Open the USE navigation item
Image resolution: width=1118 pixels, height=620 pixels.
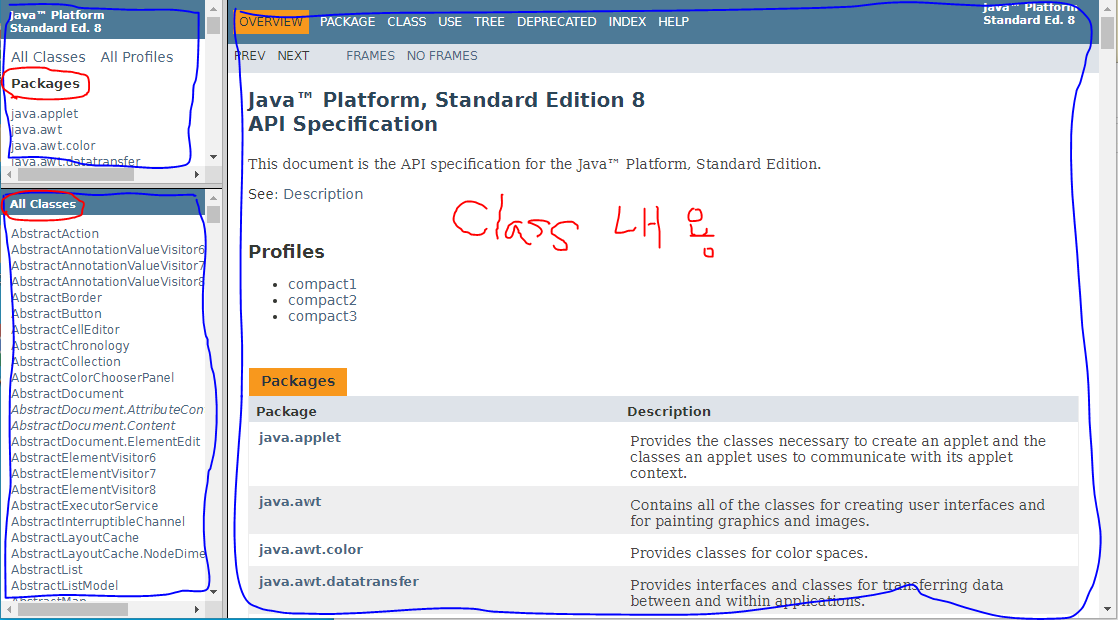[x=450, y=21]
